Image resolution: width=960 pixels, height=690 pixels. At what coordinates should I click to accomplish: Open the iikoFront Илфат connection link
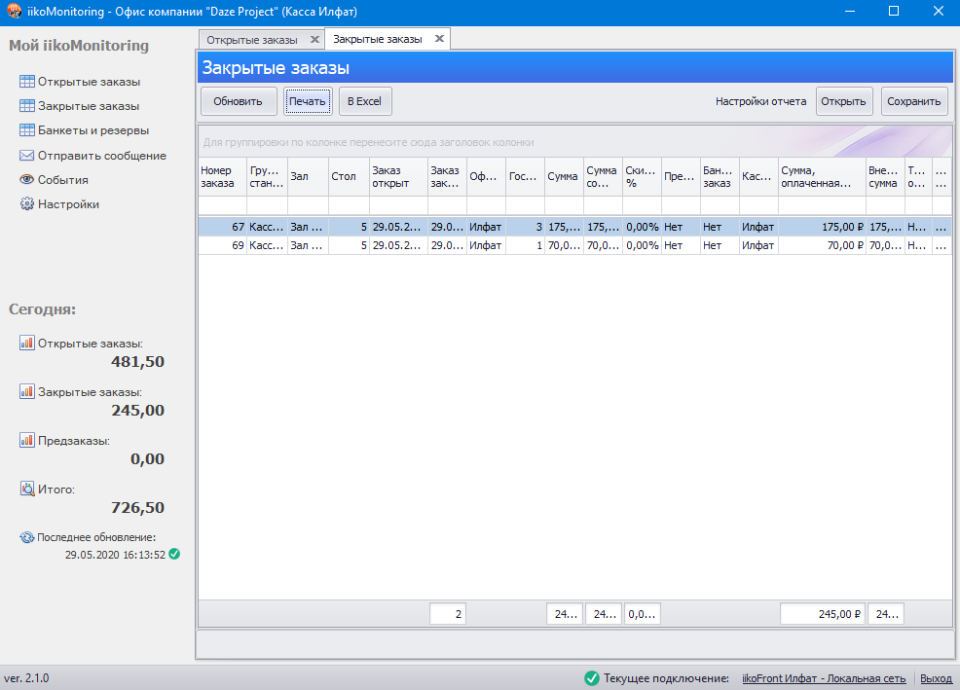[823, 678]
